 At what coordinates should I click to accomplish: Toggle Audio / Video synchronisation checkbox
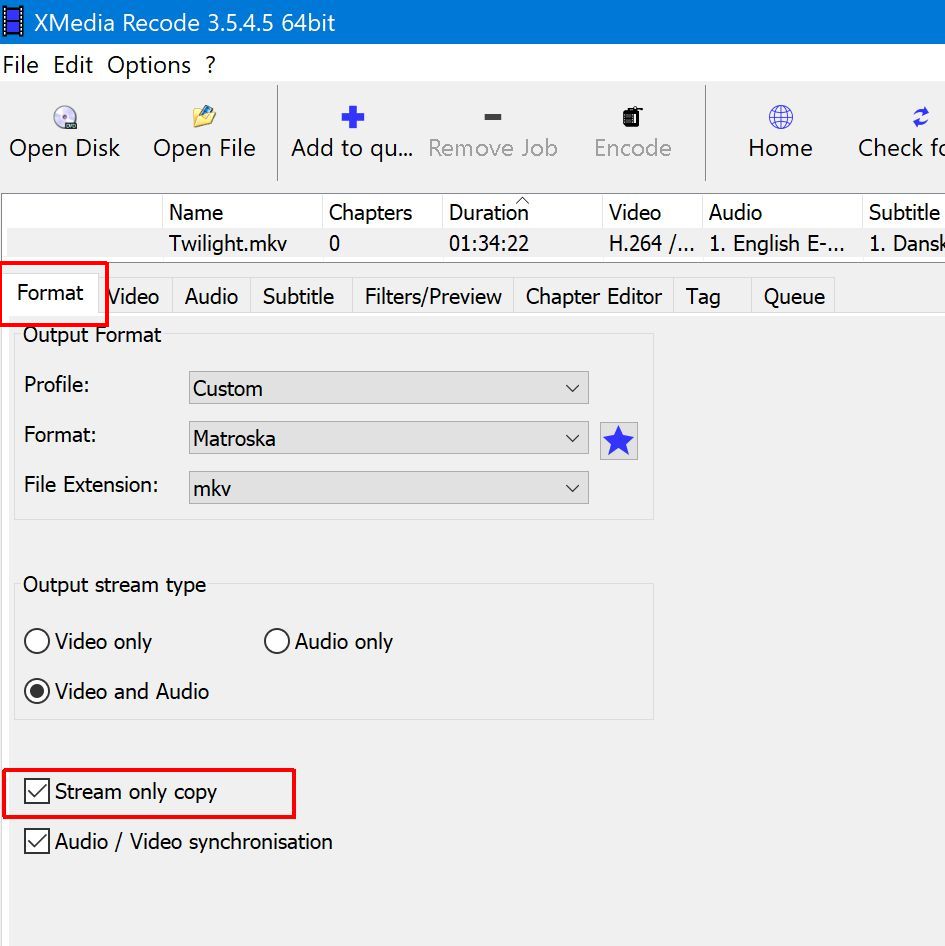tap(37, 841)
